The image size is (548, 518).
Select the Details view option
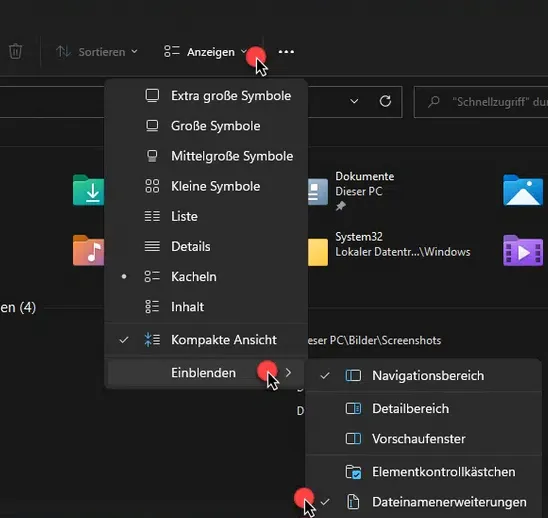pos(206,246)
